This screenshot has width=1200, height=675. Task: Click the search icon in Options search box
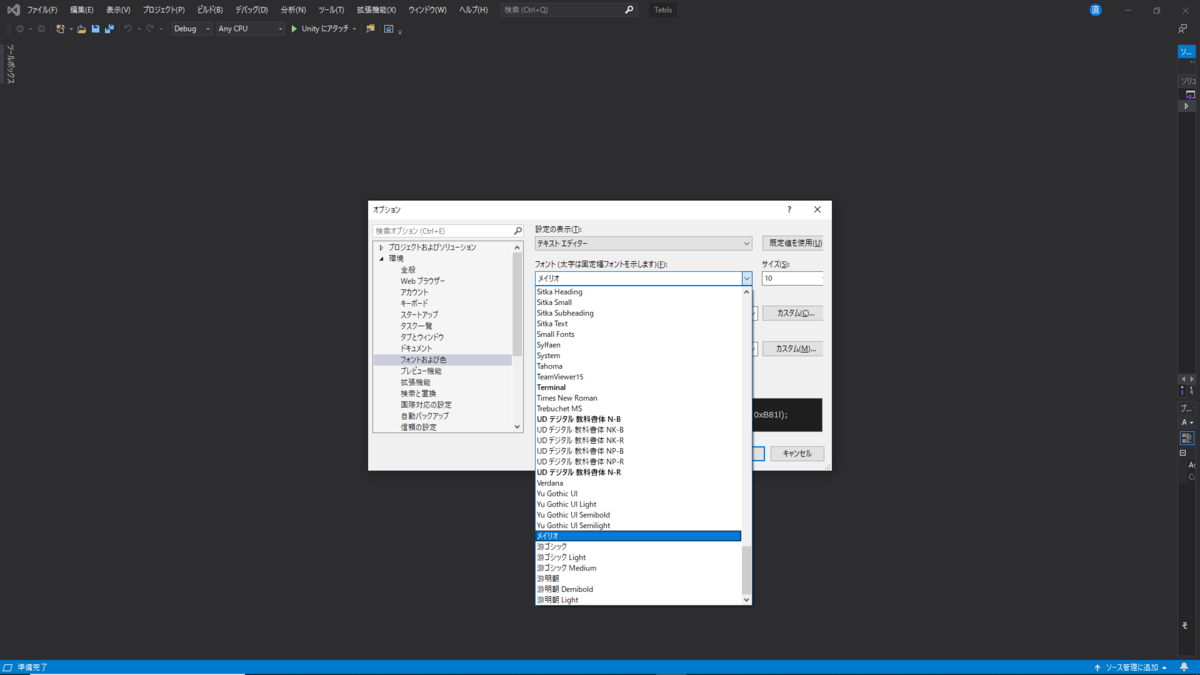pyautogui.click(x=517, y=231)
